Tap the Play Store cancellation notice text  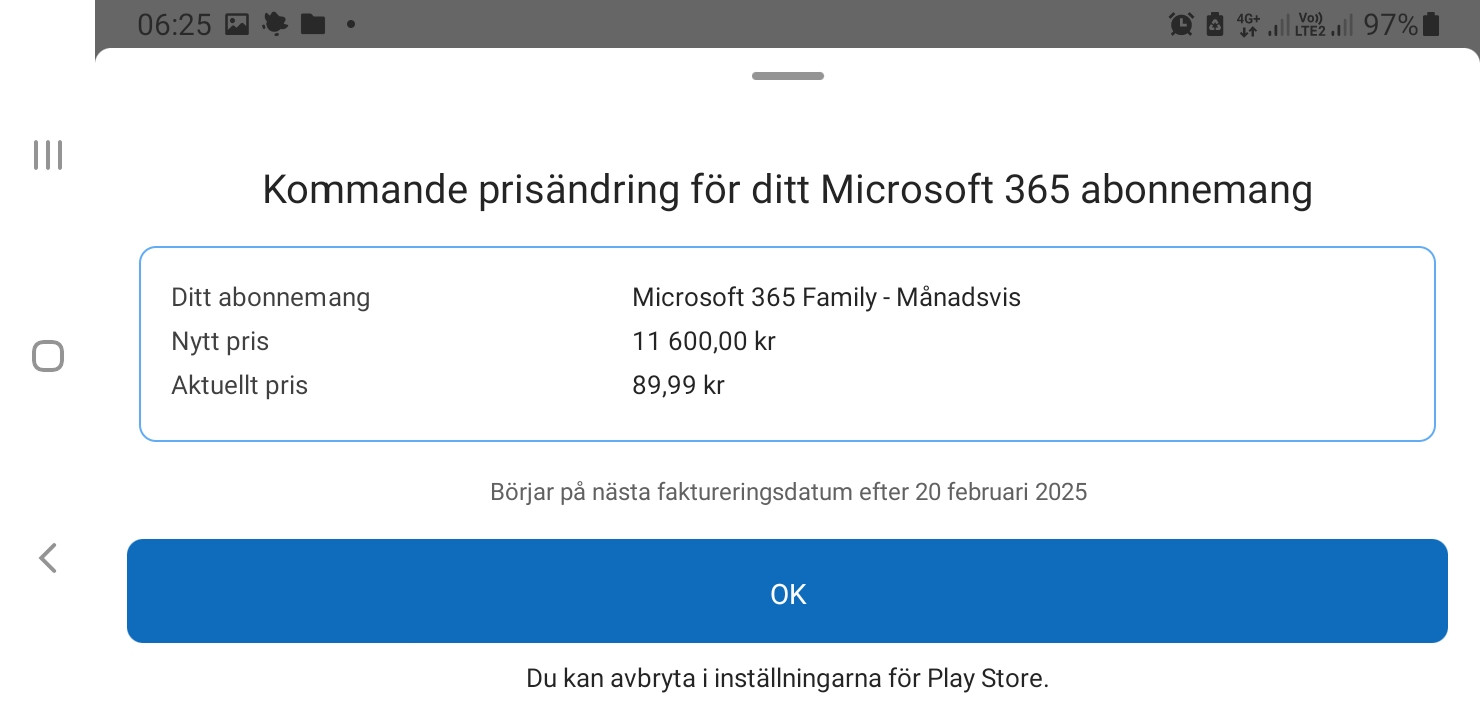[x=787, y=678]
